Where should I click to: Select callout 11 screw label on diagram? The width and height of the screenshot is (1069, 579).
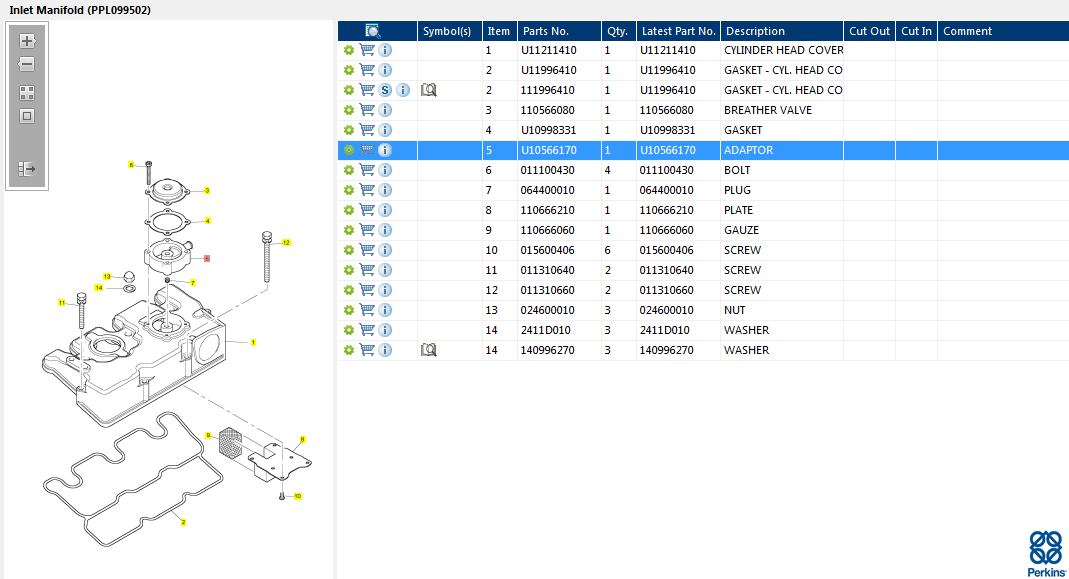61,302
